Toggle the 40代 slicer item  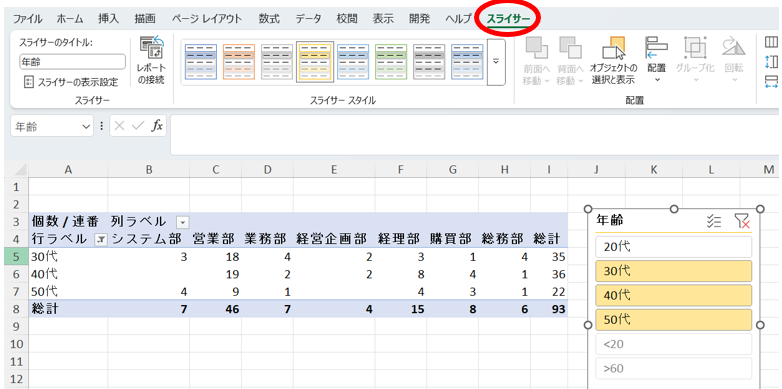click(673, 295)
